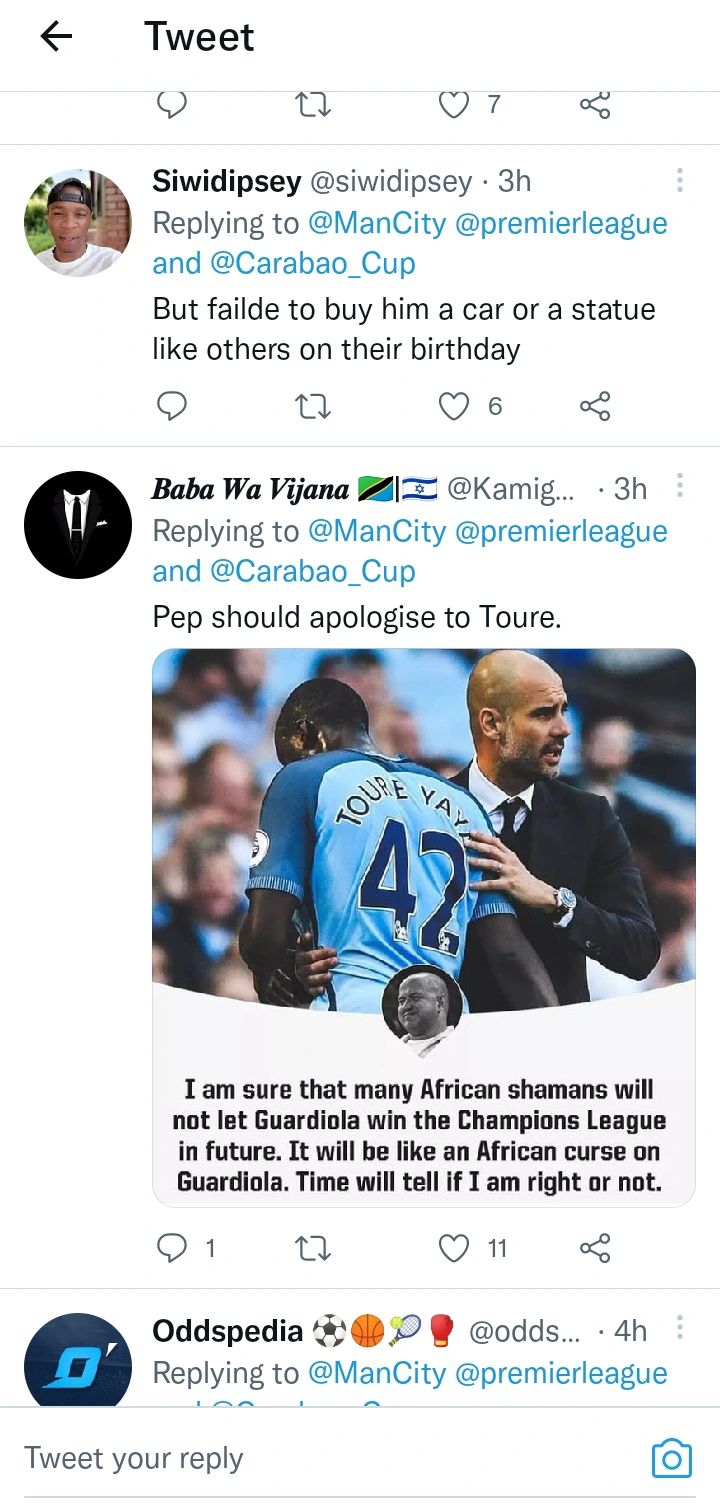Open camera icon in reply bar

tap(671, 1458)
